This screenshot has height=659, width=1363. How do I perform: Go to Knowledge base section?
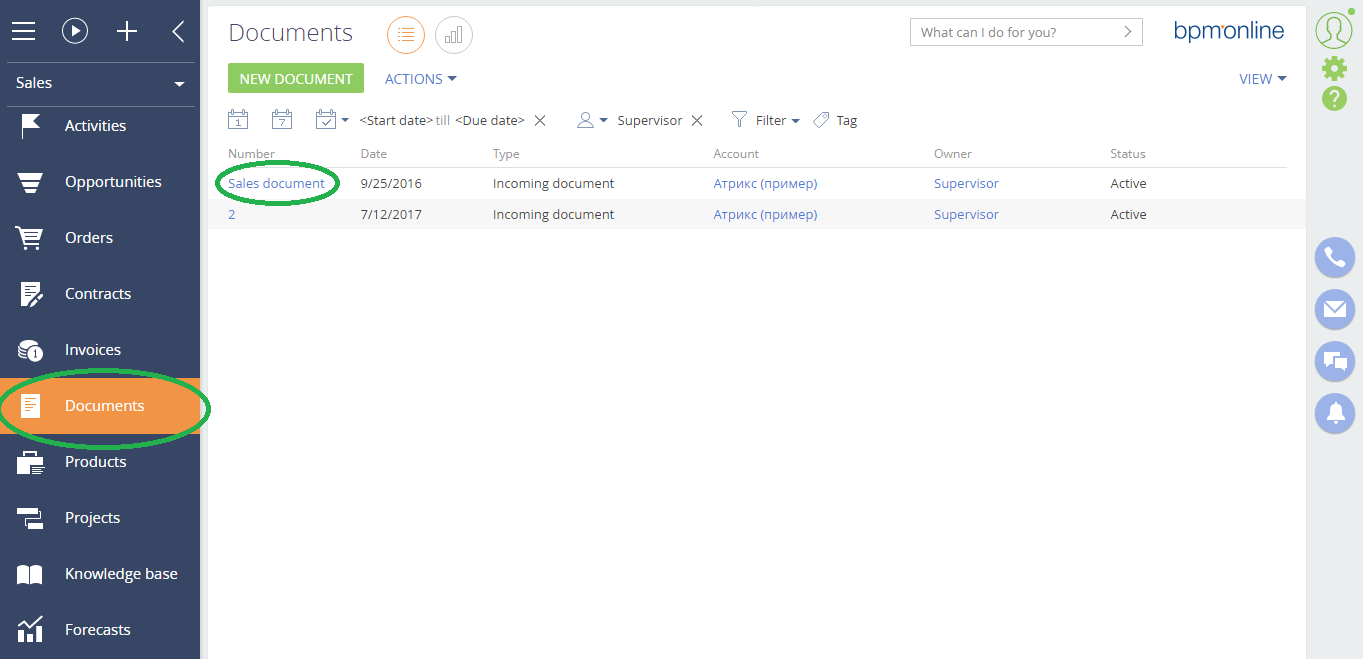coord(100,574)
